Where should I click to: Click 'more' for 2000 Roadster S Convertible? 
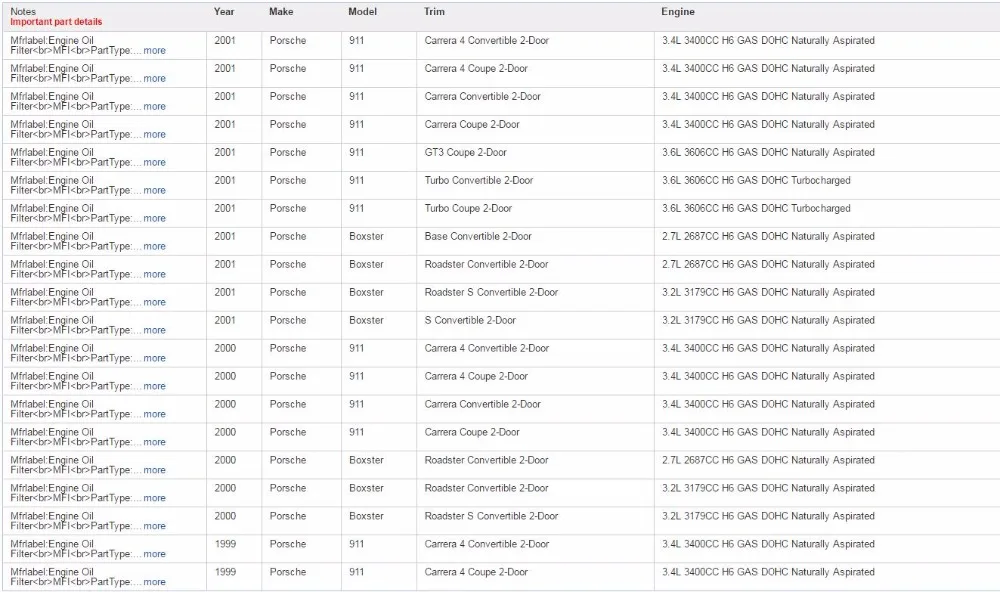point(154,526)
